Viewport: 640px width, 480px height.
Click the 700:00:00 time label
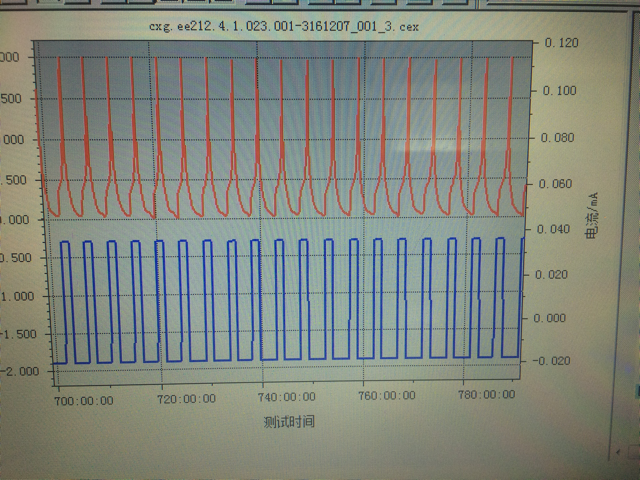click(x=84, y=401)
